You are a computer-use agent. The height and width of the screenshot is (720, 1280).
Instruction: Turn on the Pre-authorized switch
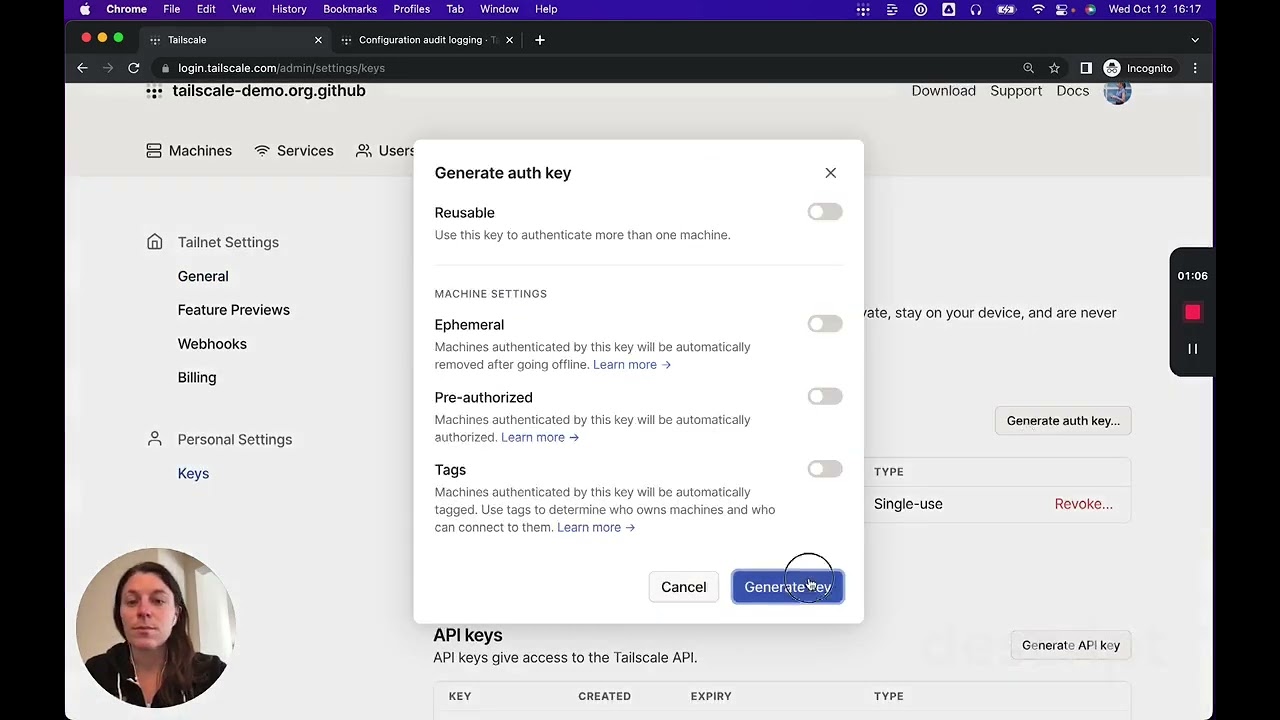(x=825, y=397)
